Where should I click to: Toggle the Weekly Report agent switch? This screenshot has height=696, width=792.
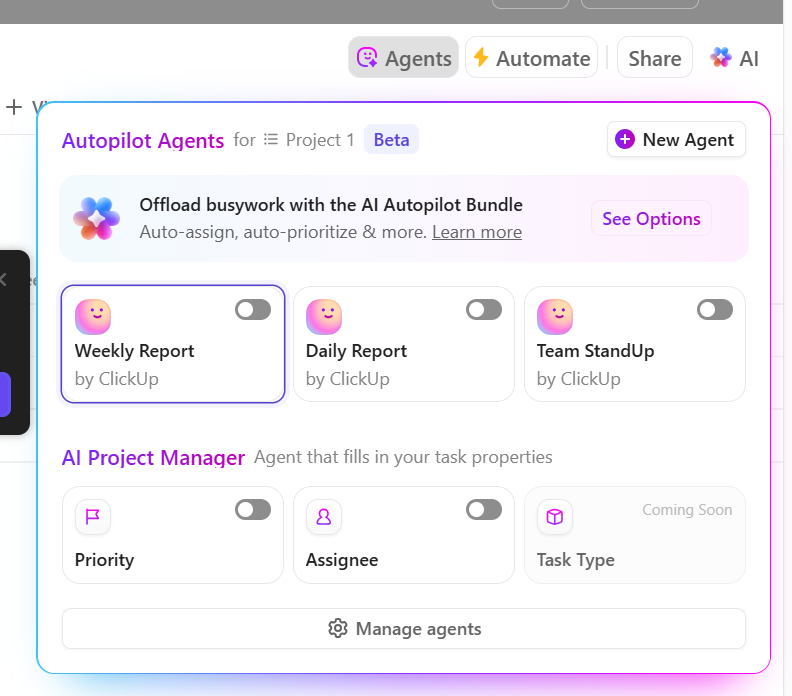click(x=253, y=310)
